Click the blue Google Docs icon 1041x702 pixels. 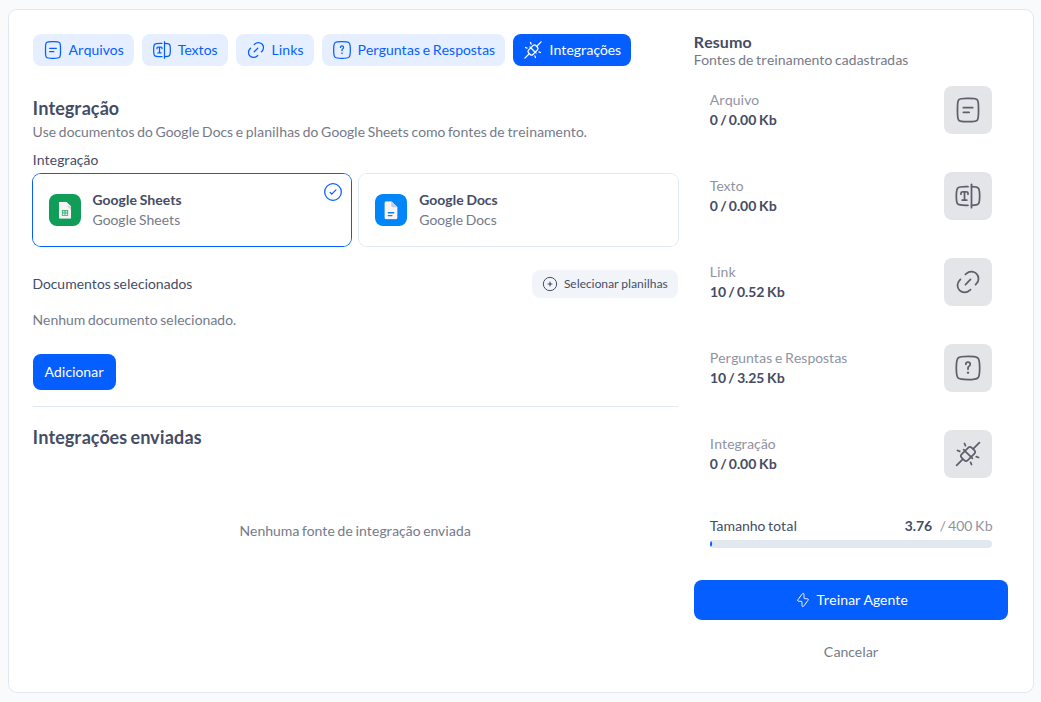point(391,210)
